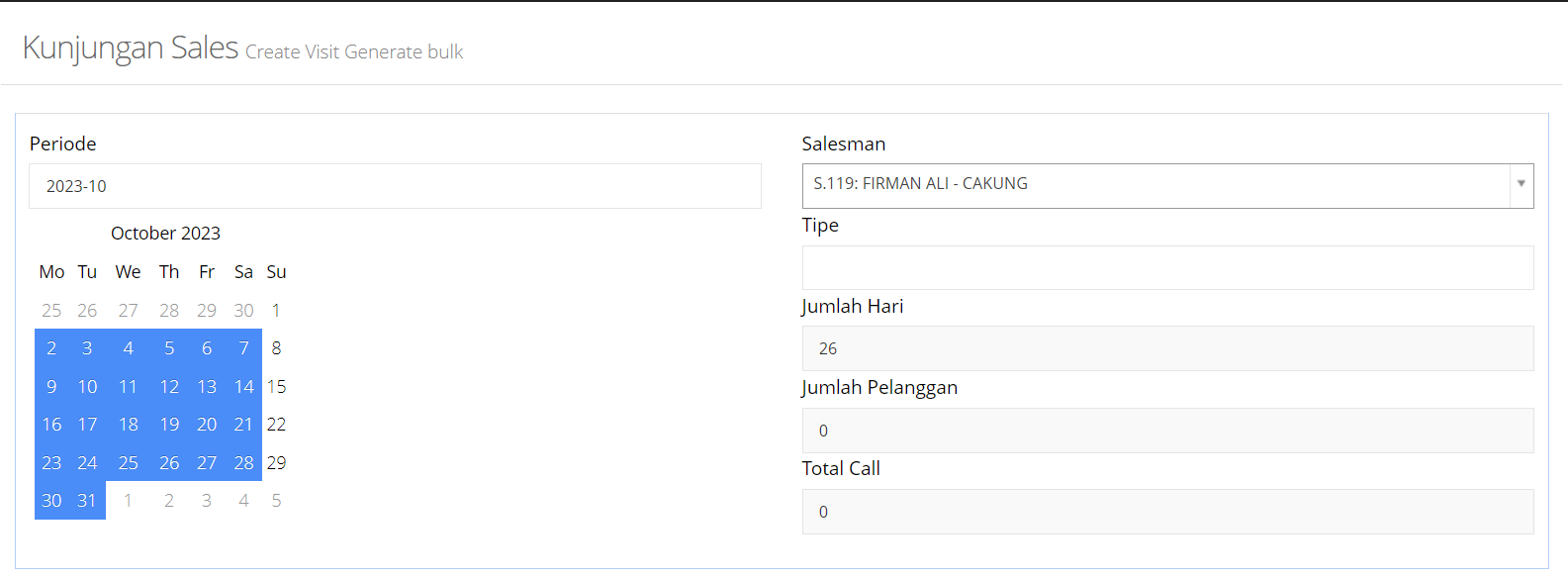Image resolution: width=1568 pixels, height=578 pixels.
Task: Pick October 22 in the calendar
Action: pos(277,425)
